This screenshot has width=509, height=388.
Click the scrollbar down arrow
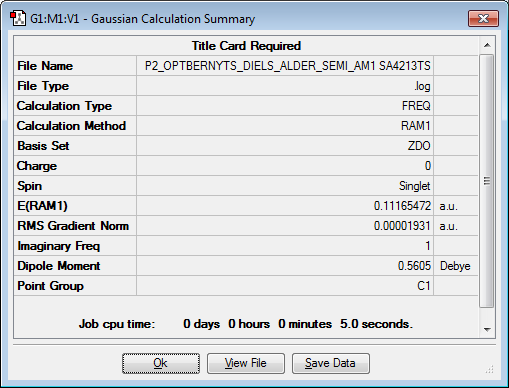pyautogui.click(x=487, y=329)
